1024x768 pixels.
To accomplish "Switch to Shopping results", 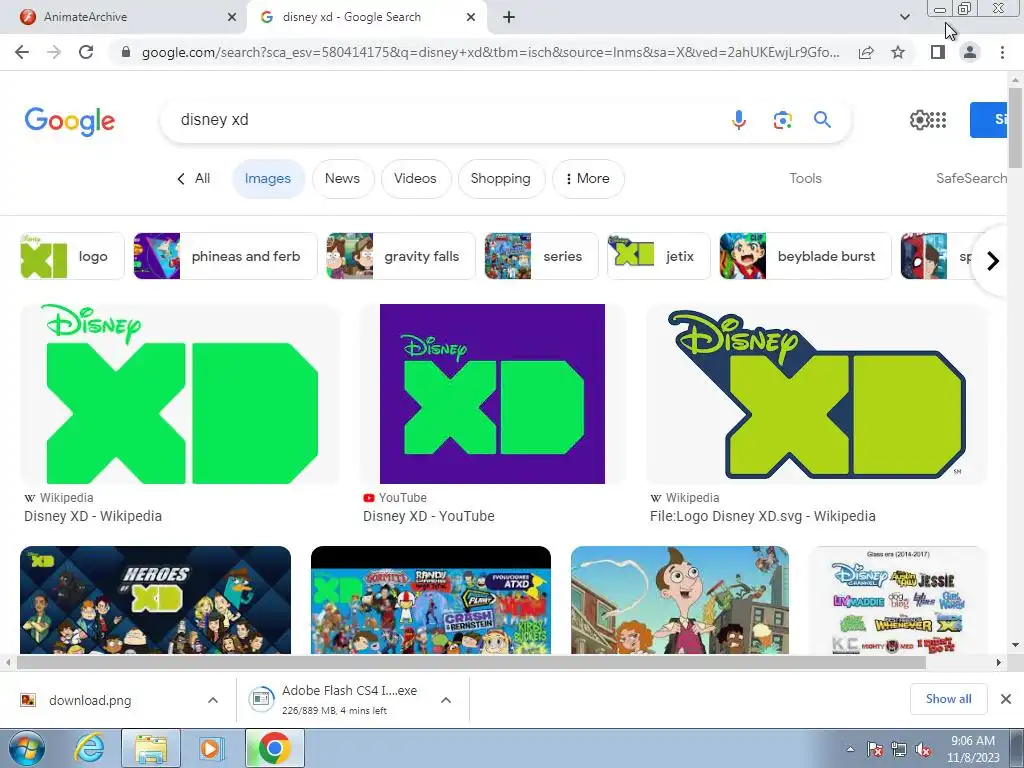I will coord(501,178).
